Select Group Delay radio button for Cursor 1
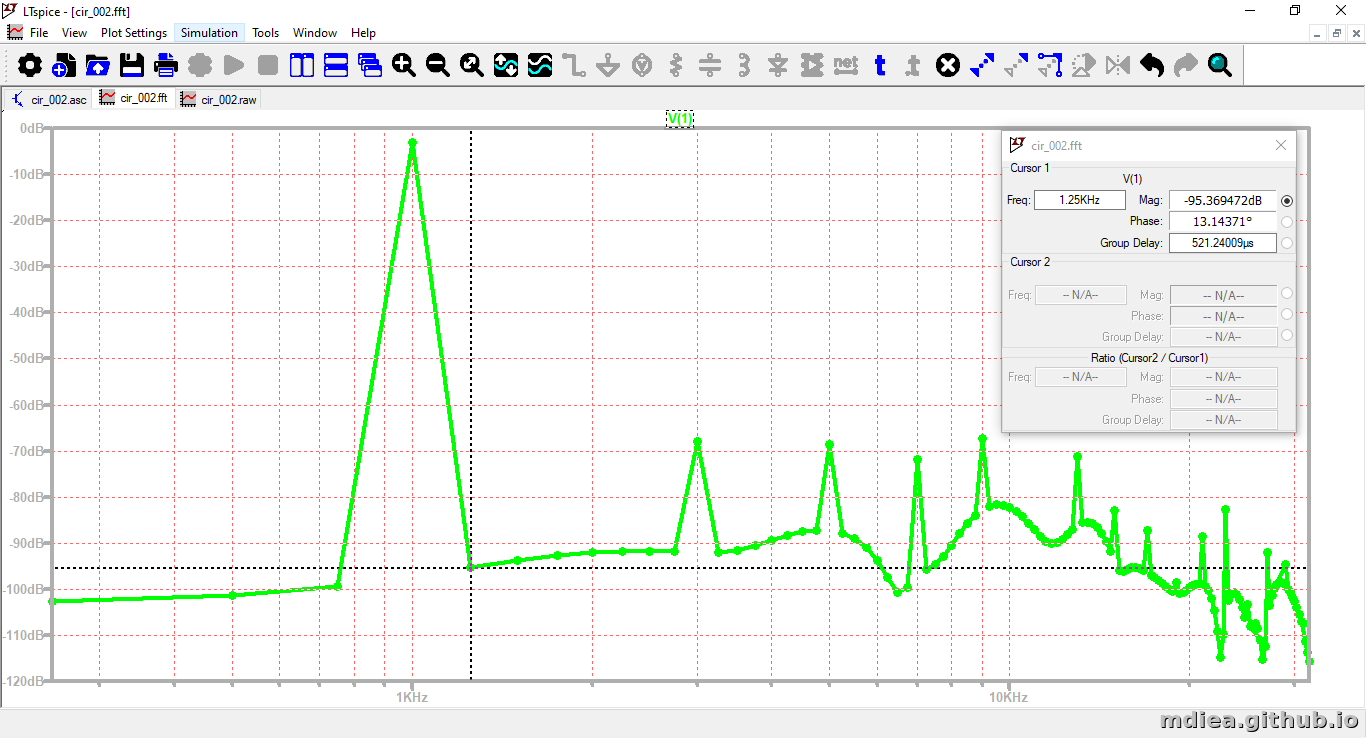Screen dimensions: 1366x738 [x=1287, y=243]
